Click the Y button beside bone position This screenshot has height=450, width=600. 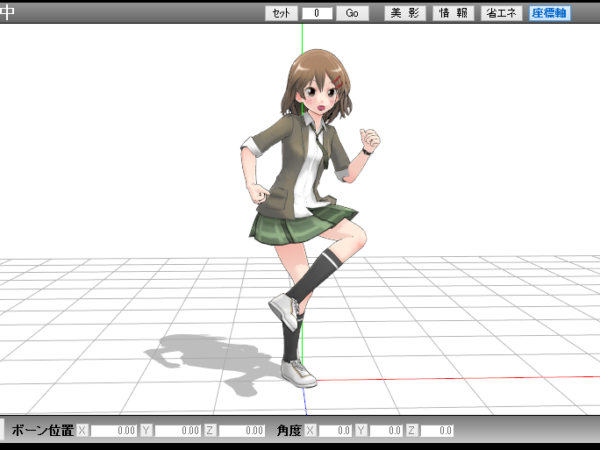click(x=146, y=430)
